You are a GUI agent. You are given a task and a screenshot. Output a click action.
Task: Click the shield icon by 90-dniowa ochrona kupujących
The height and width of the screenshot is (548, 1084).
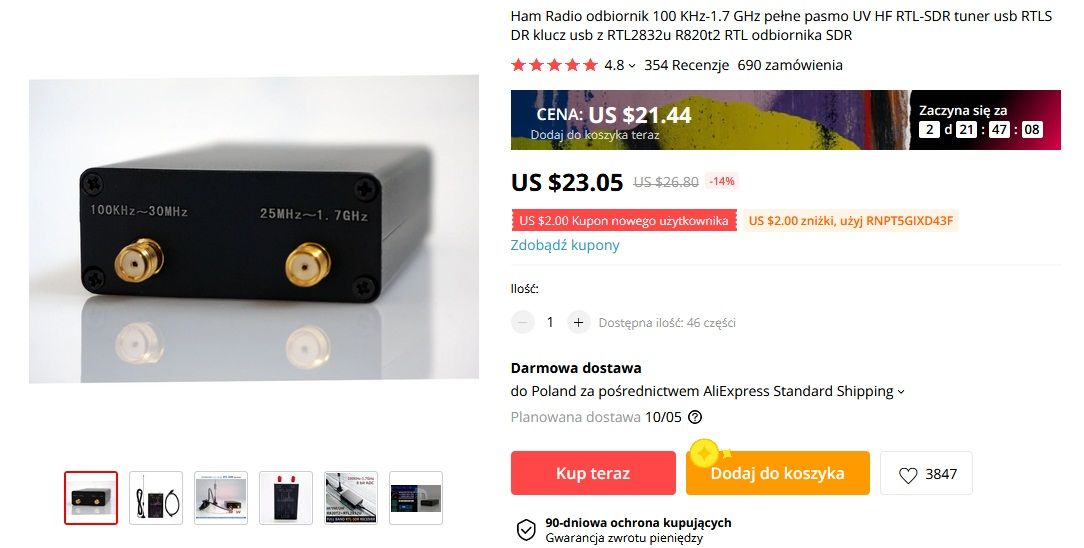tap(526, 530)
